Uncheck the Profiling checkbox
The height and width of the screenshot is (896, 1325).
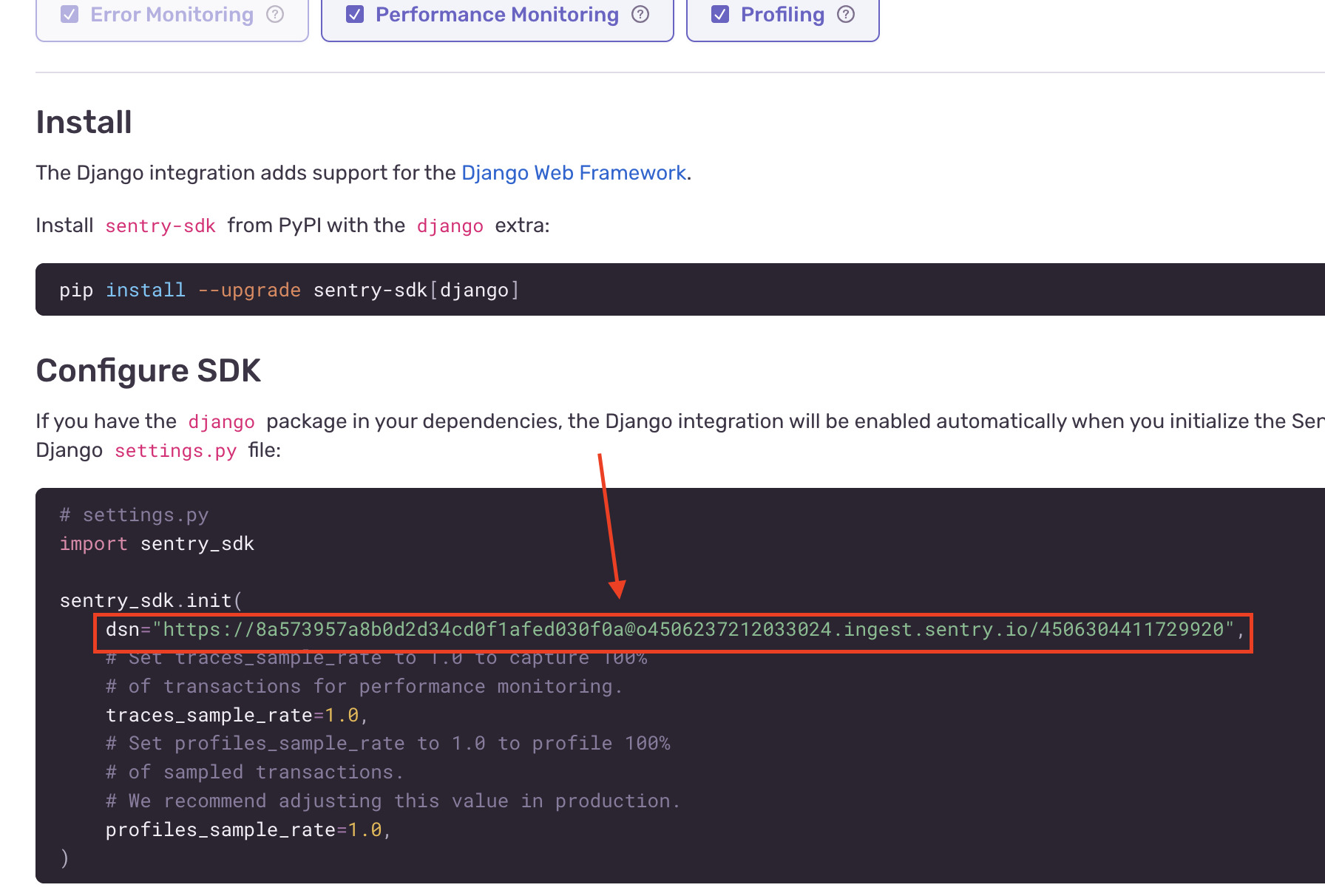pos(720,15)
